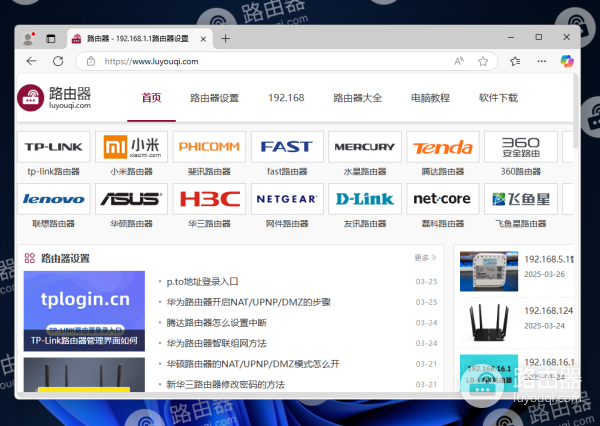
Task: Open the profile avatar icon
Action: tap(28, 39)
